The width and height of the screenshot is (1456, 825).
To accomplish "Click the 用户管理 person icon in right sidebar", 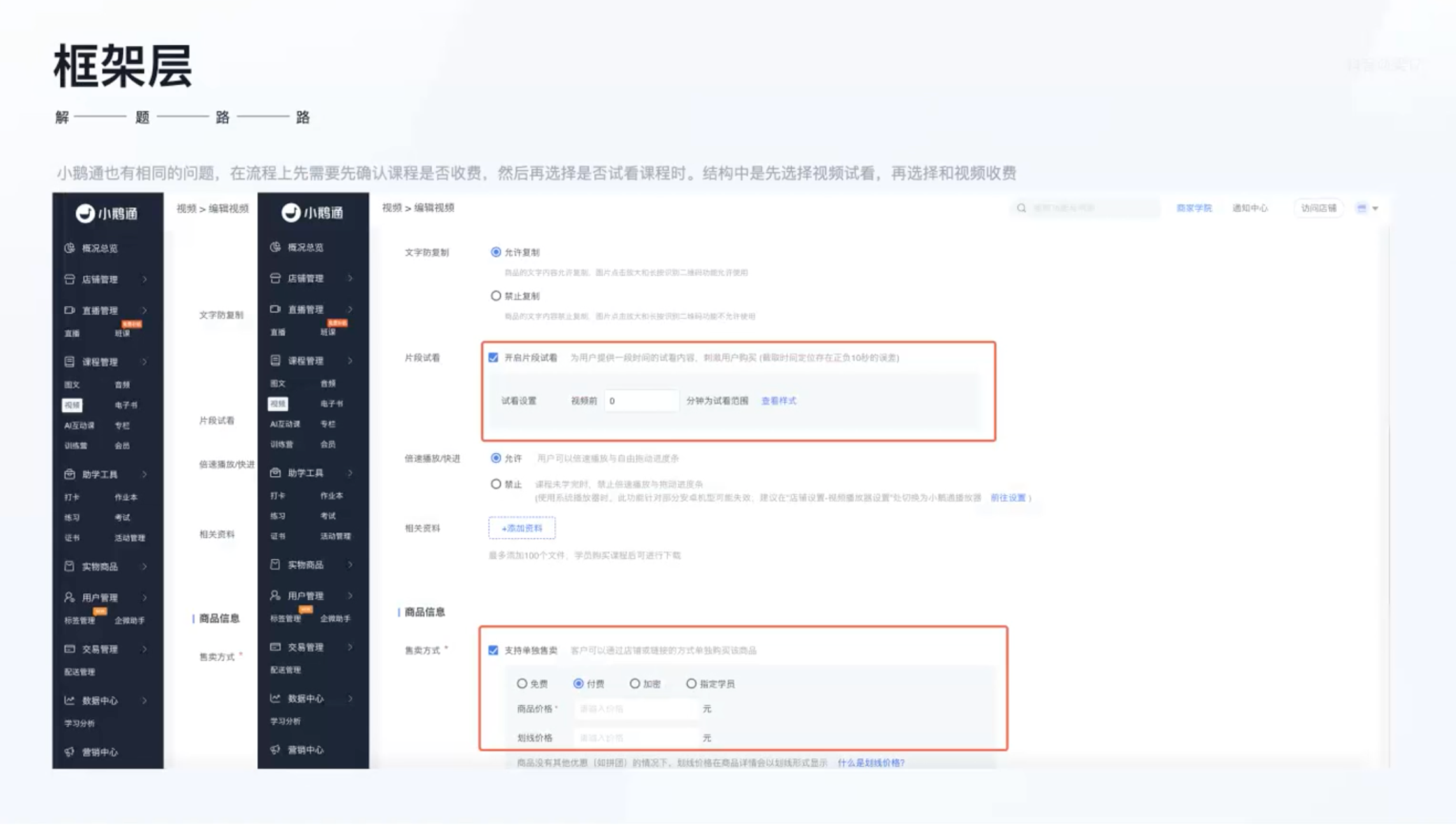I will point(275,595).
